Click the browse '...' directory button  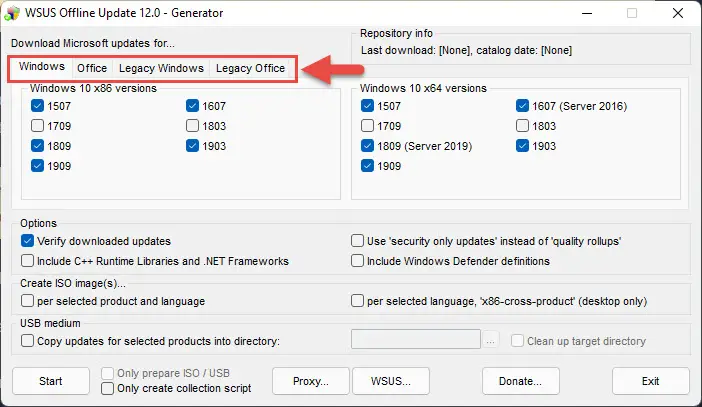pyautogui.click(x=490, y=341)
